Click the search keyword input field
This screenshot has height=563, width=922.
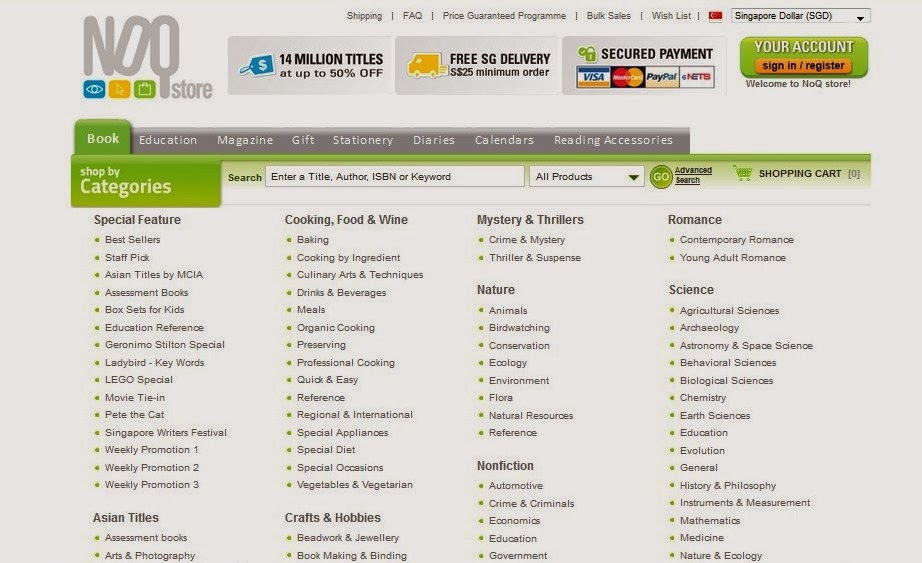point(395,176)
